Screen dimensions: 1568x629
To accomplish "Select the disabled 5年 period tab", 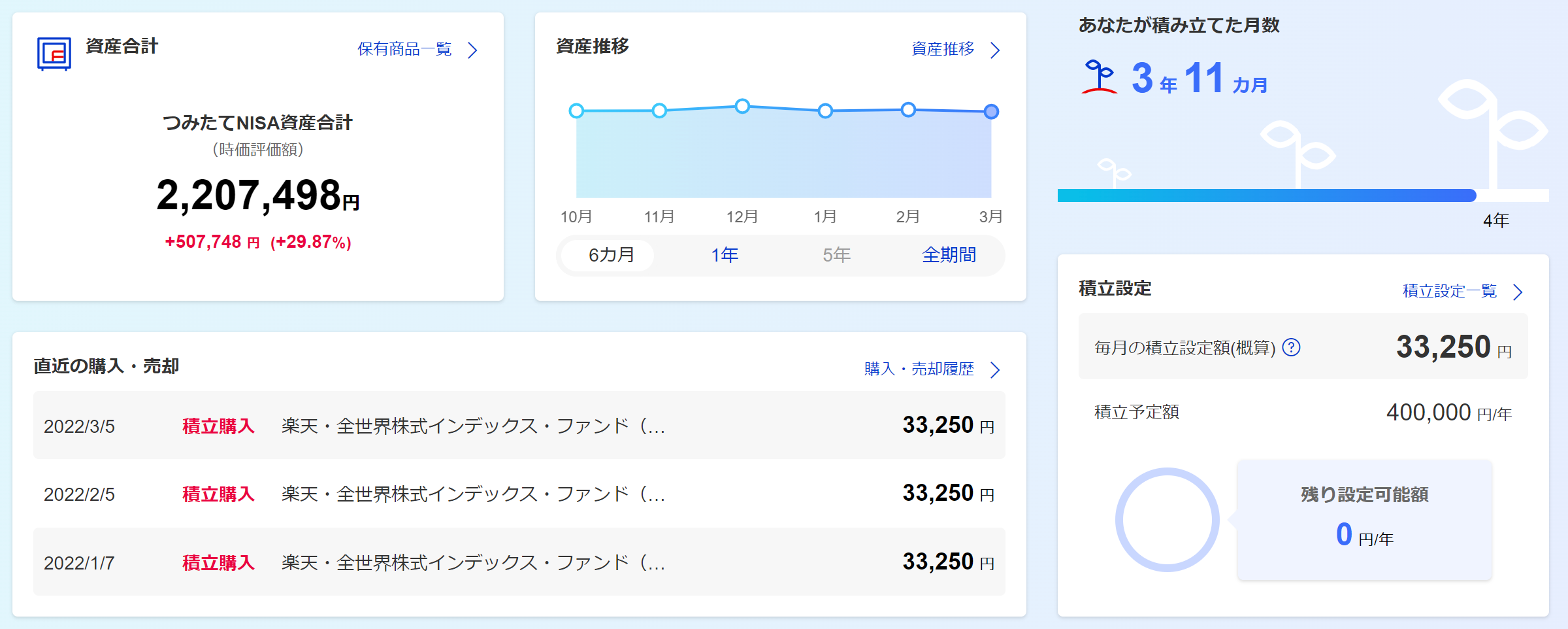I will click(836, 255).
